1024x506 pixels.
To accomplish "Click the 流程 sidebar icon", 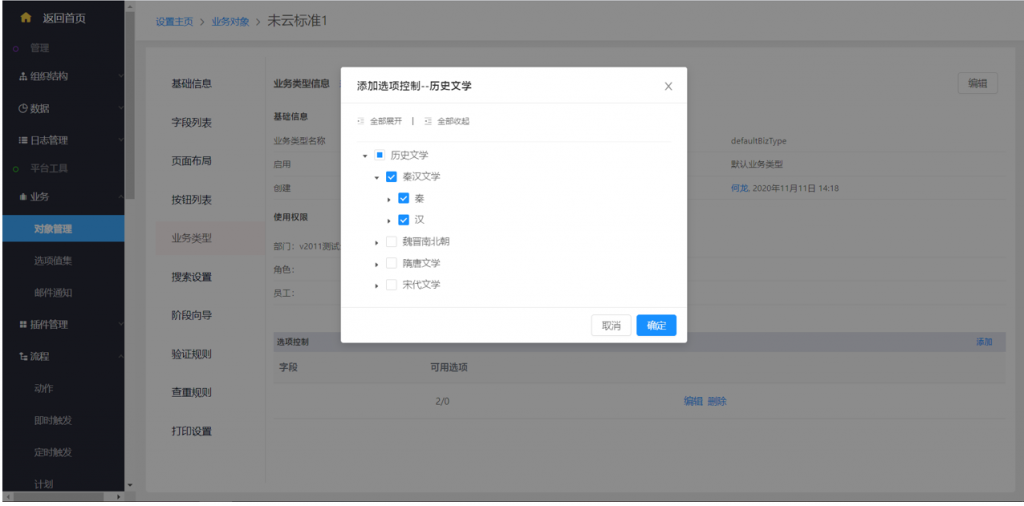I will (23, 357).
